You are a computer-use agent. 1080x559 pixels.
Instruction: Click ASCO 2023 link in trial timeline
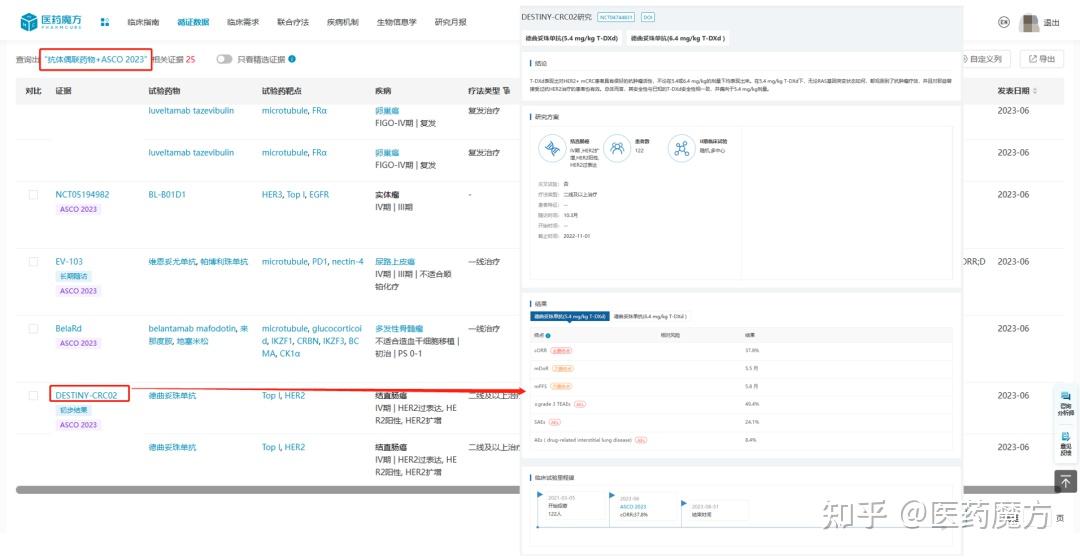[633, 507]
